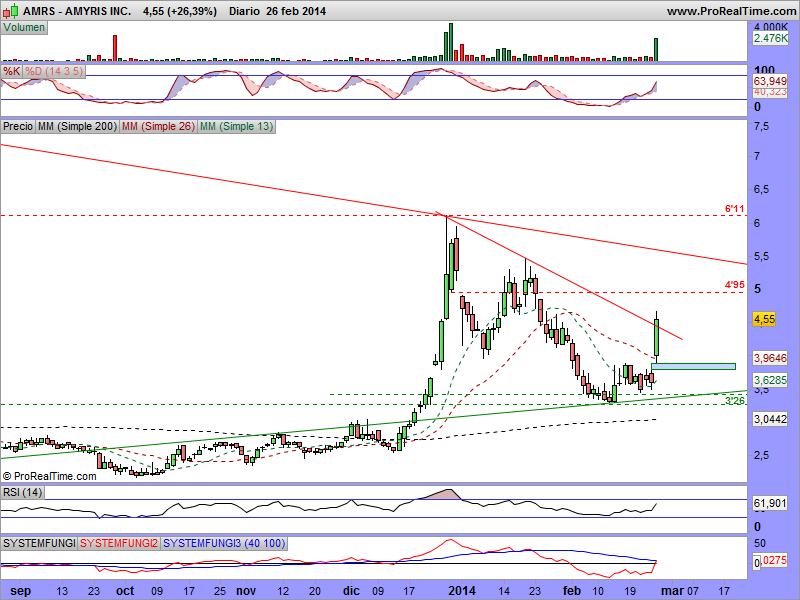Click the oct month on time axis

[x=125, y=591]
